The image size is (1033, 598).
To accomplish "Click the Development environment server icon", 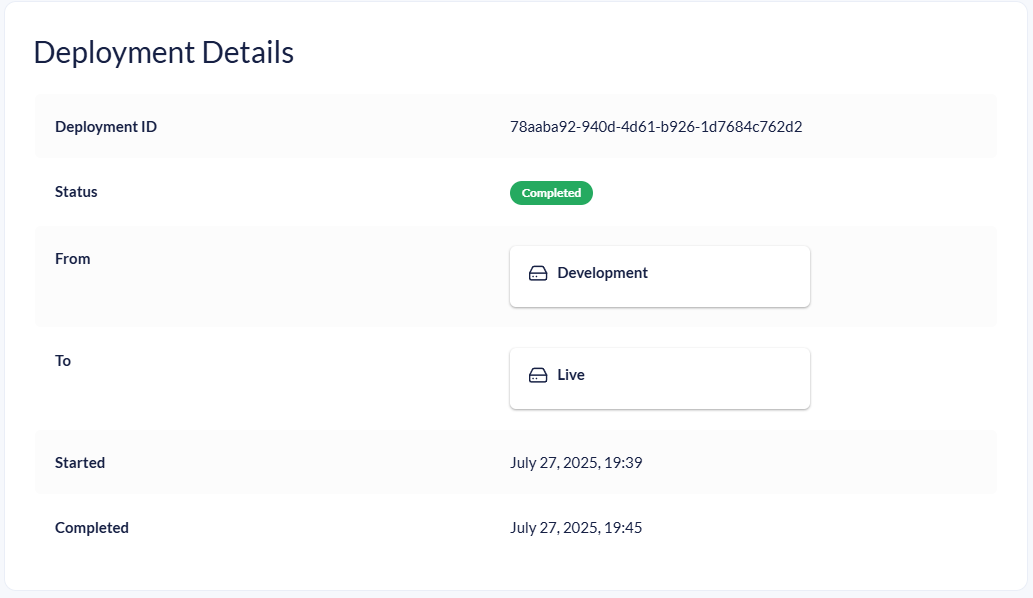I will [x=538, y=273].
